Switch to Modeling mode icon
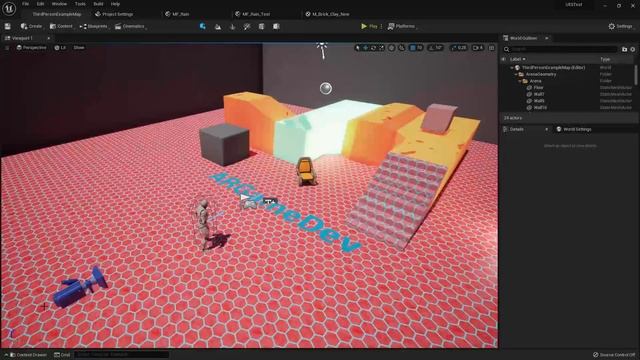 (261, 27)
